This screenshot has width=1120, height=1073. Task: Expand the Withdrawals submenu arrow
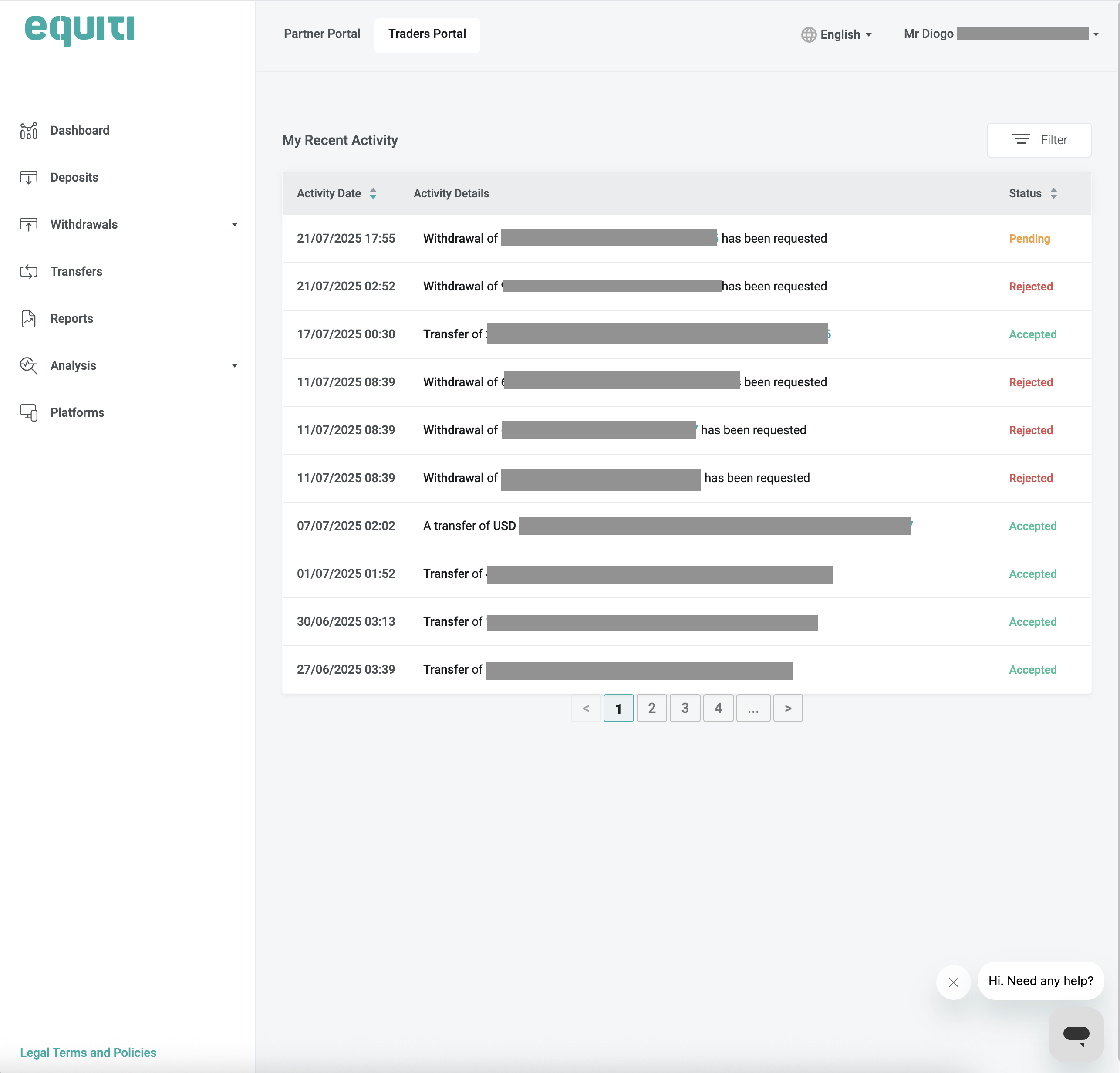[x=234, y=225]
